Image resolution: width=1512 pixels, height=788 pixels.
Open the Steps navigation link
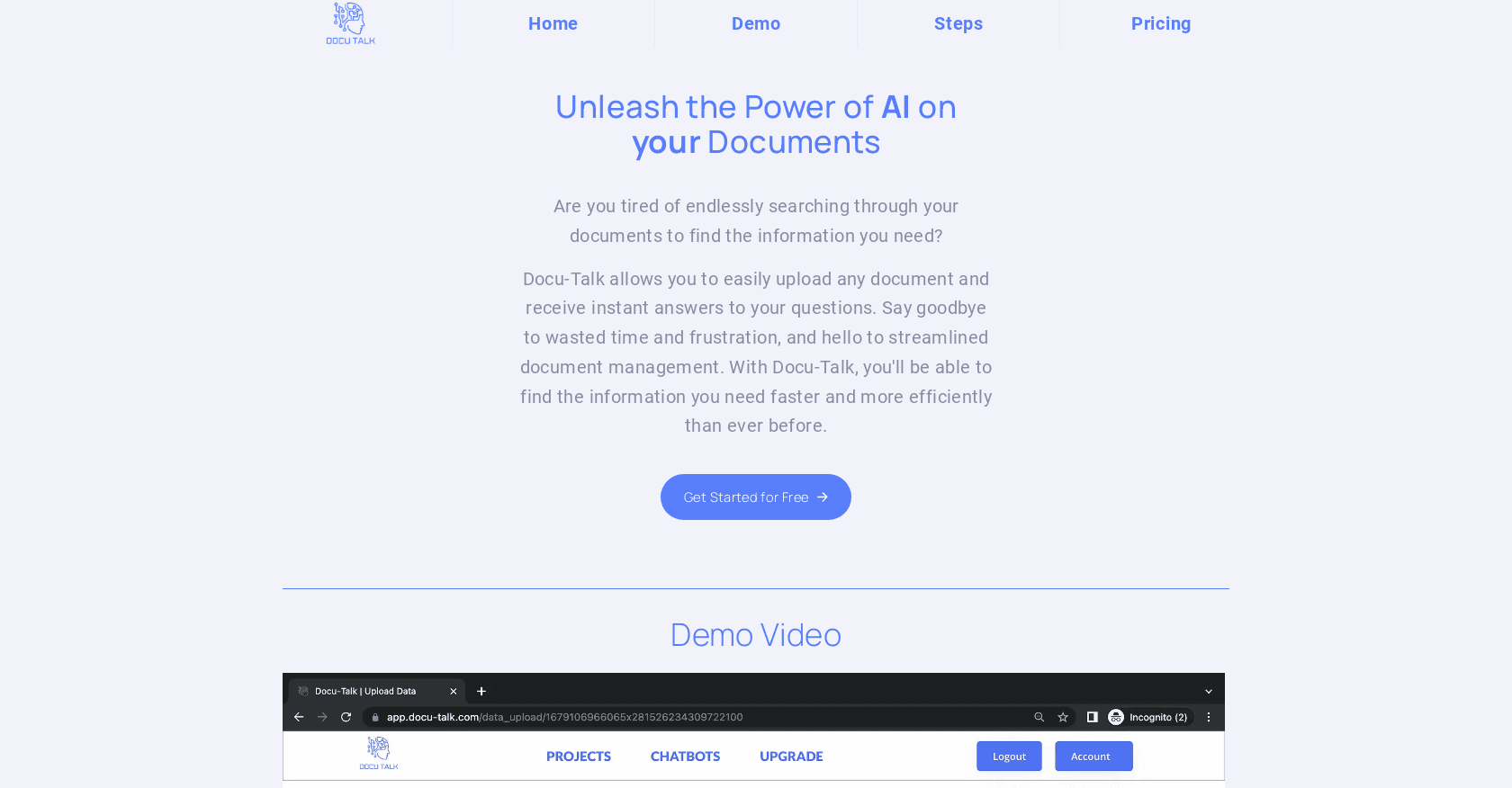click(x=958, y=23)
